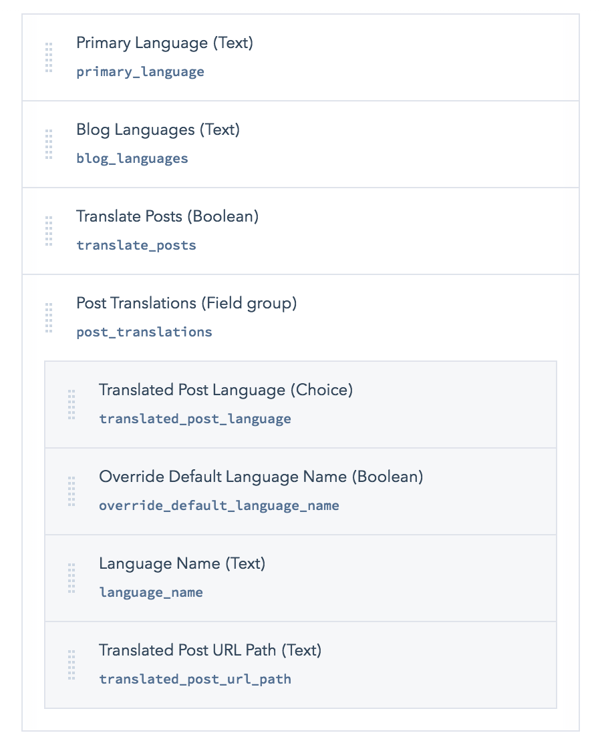
Task: Click the Post Translations group drag handle
Action: tap(49, 318)
